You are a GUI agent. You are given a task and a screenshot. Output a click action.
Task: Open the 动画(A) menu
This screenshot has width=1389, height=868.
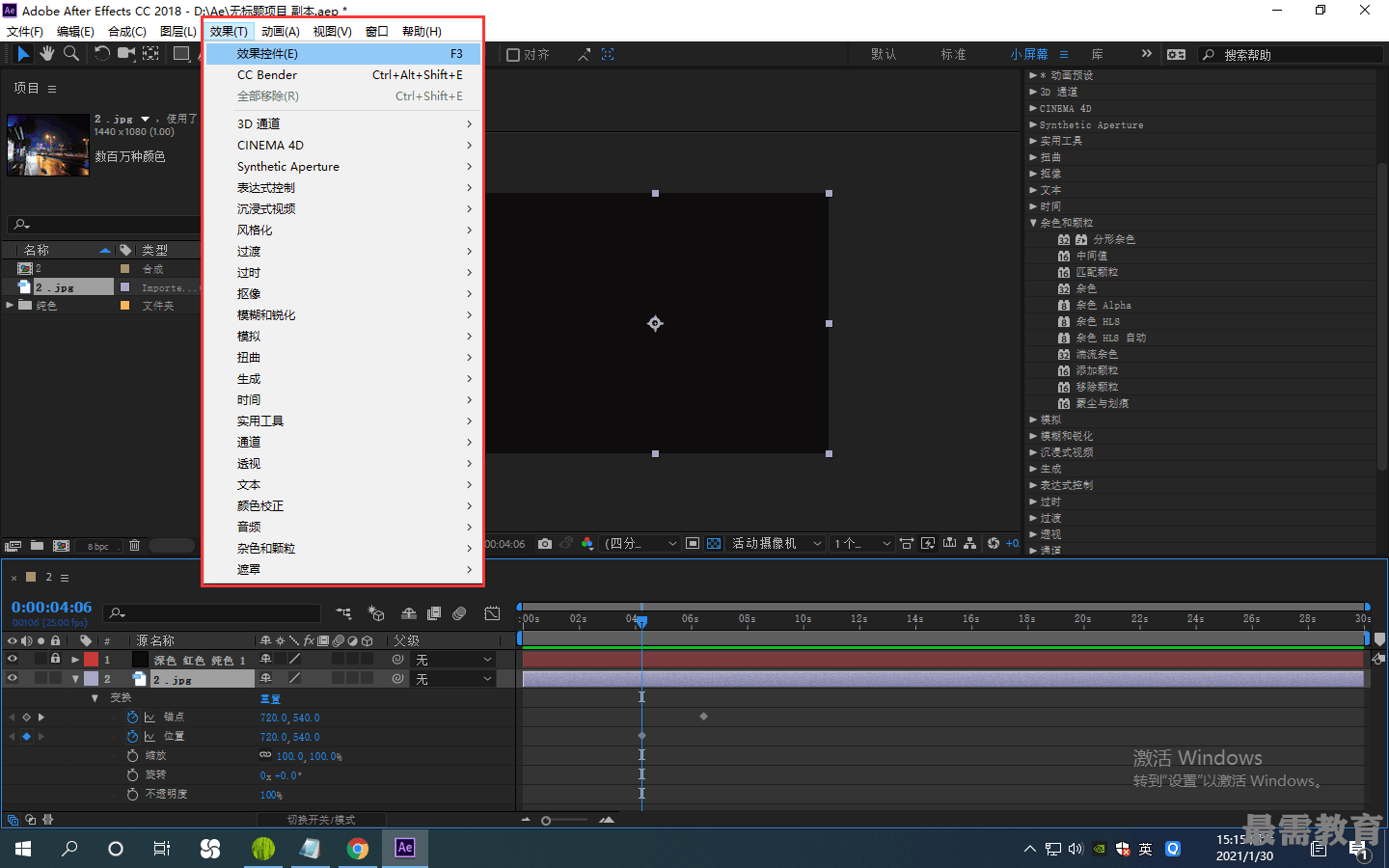coord(281,31)
